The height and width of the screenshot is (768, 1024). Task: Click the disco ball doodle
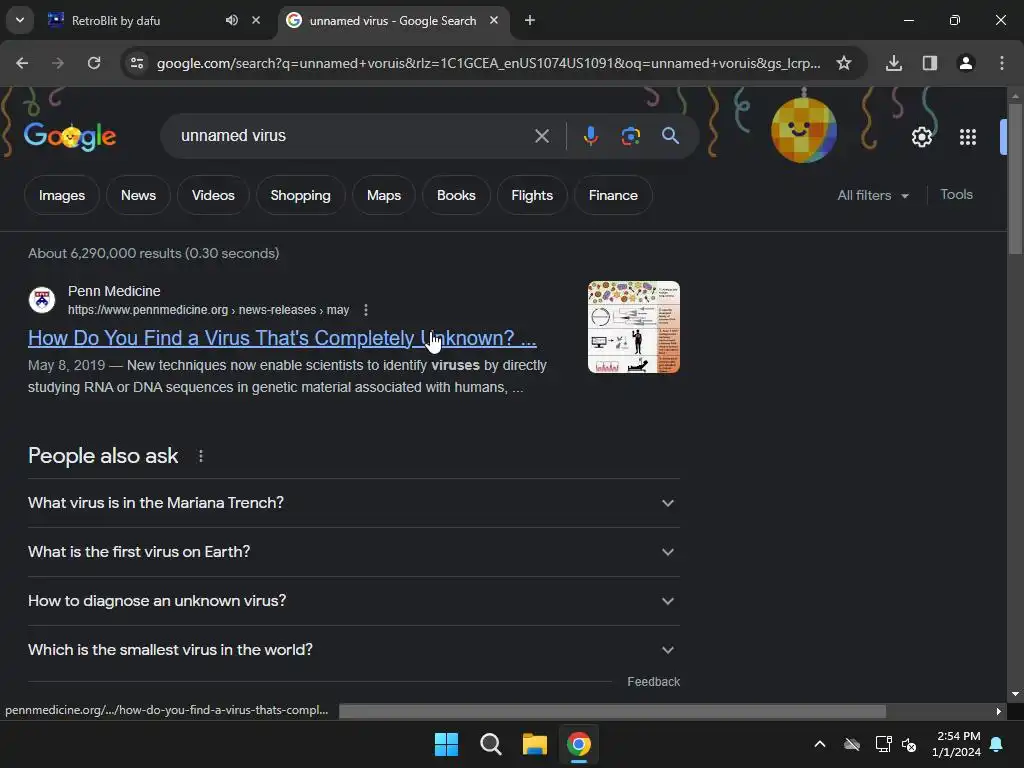pyautogui.click(x=804, y=129)
